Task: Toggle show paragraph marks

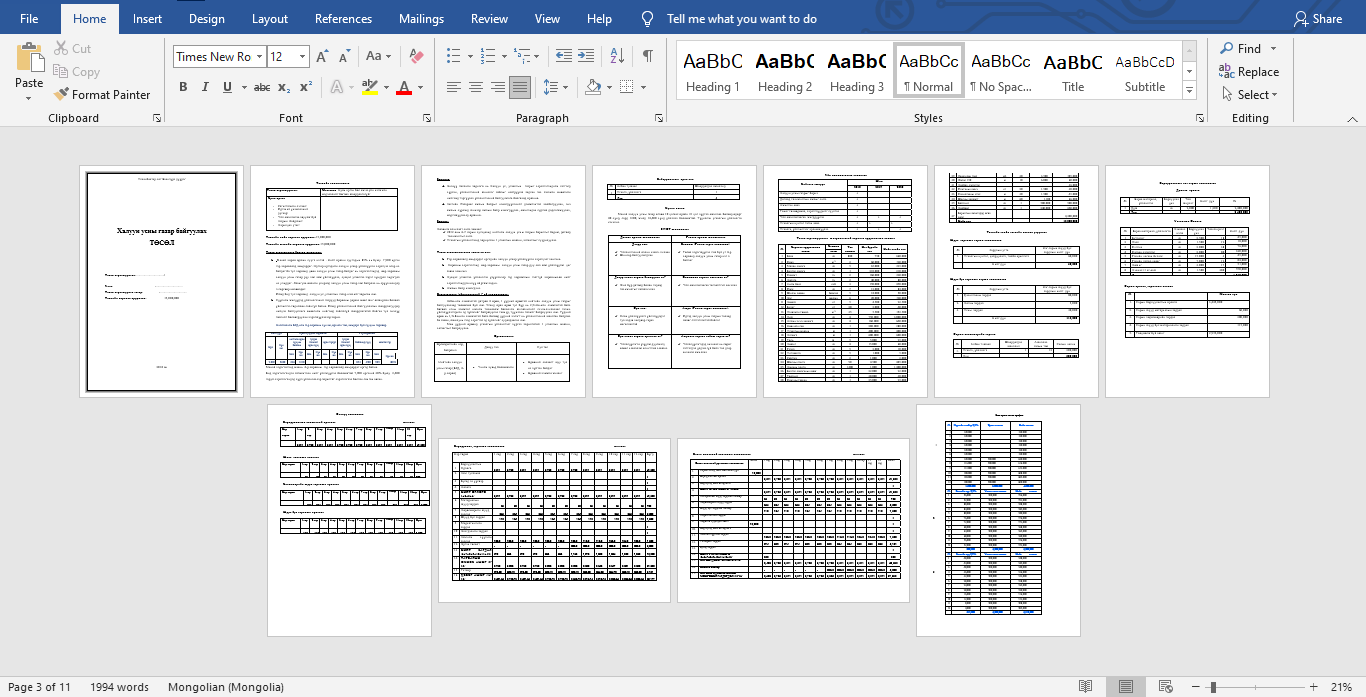Action: [648, 57]
